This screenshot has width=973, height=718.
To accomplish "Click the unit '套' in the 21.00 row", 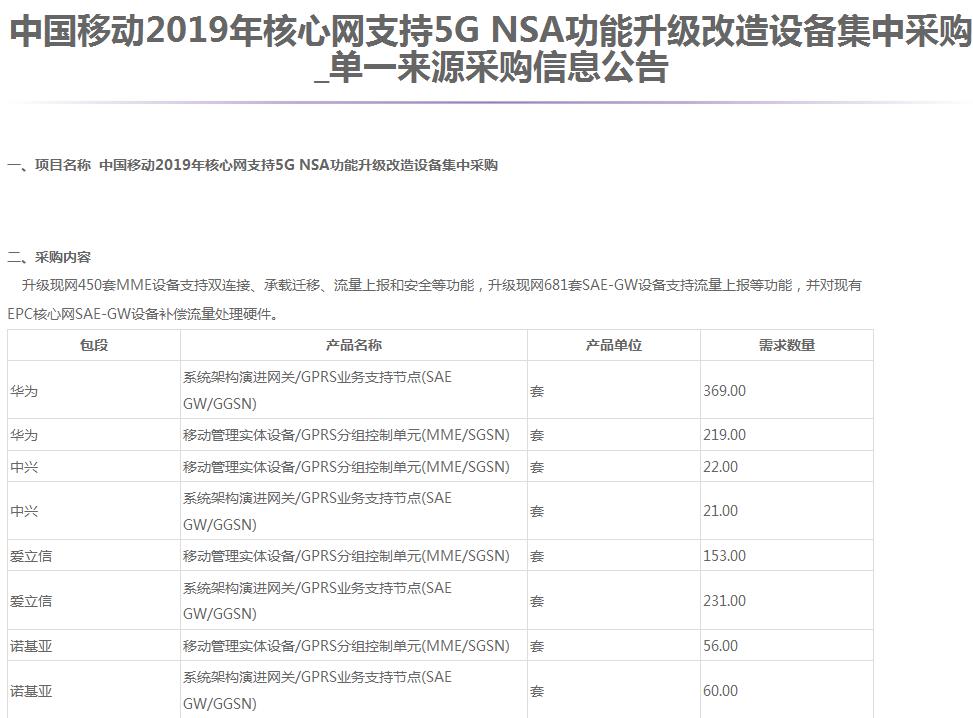I will coord(537,511).
